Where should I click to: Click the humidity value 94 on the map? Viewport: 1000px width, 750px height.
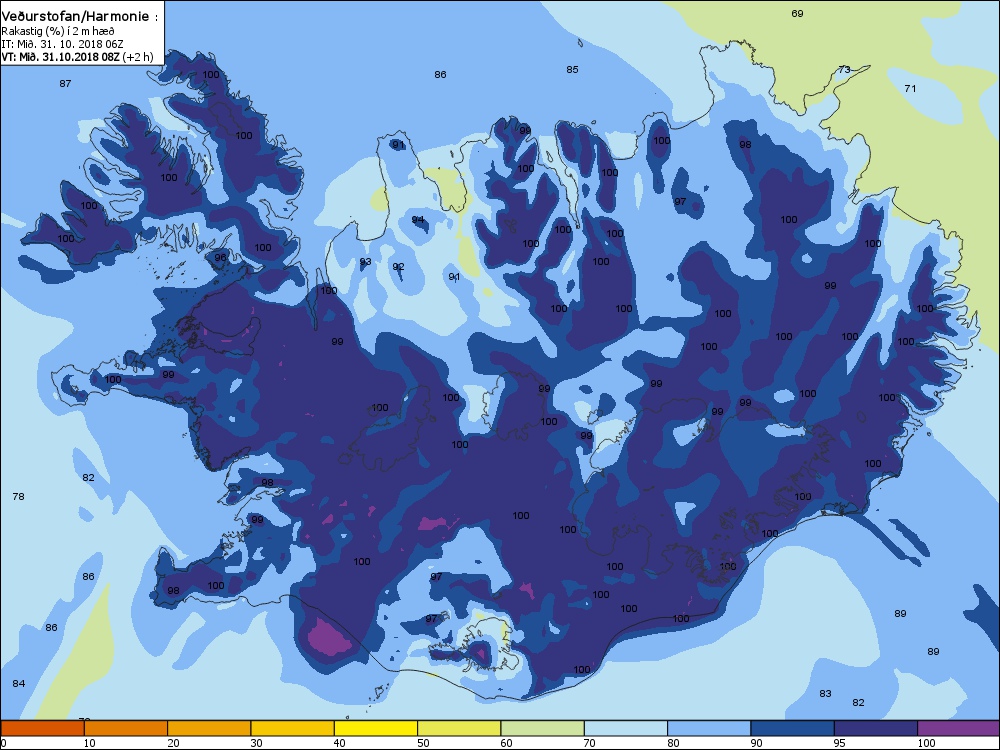coord(418,220)
